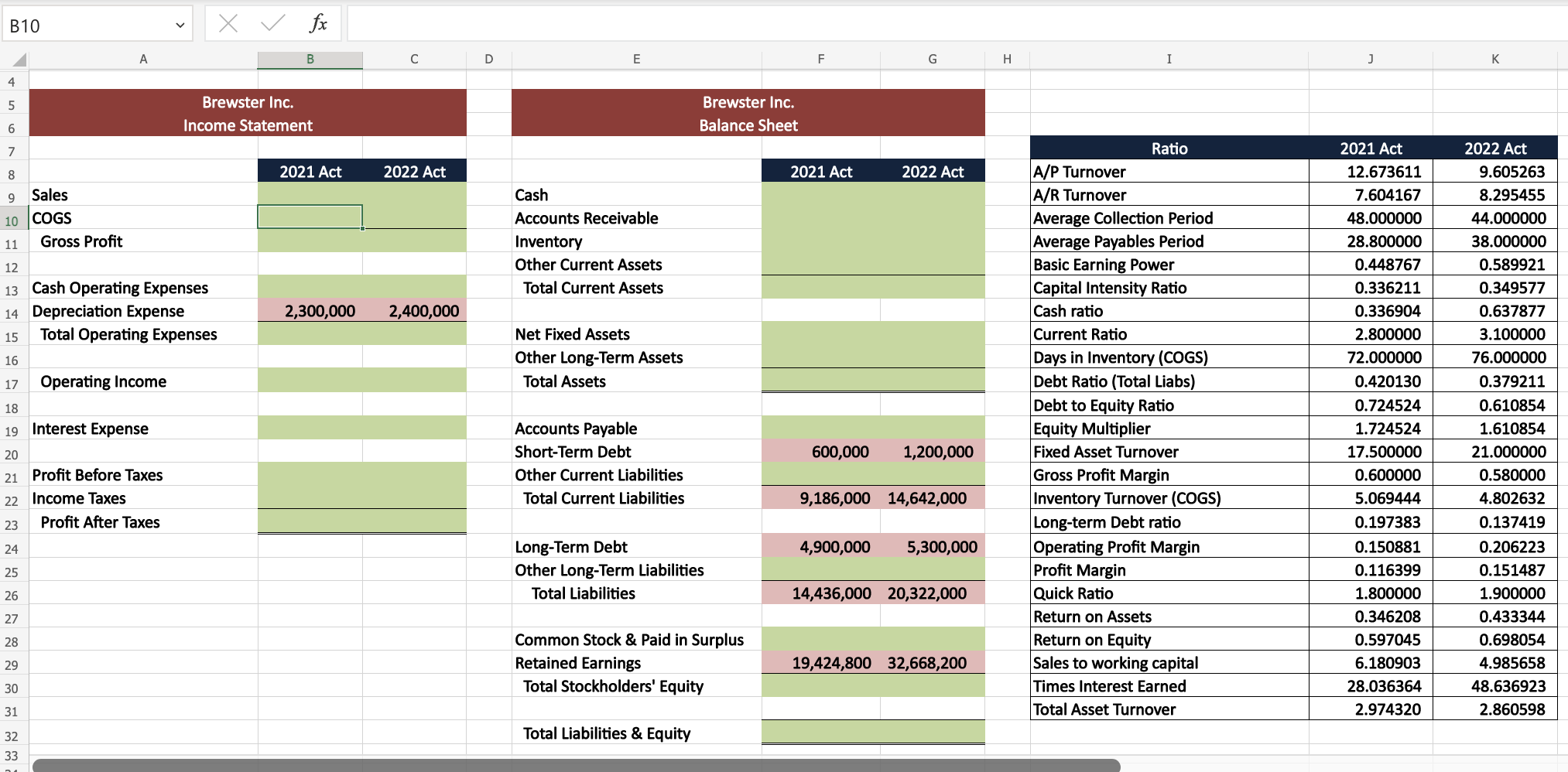Click Total Liabilities 20,322,000 cell
The width and height of the screenshot is (1568, 772).
coord(932,593)
